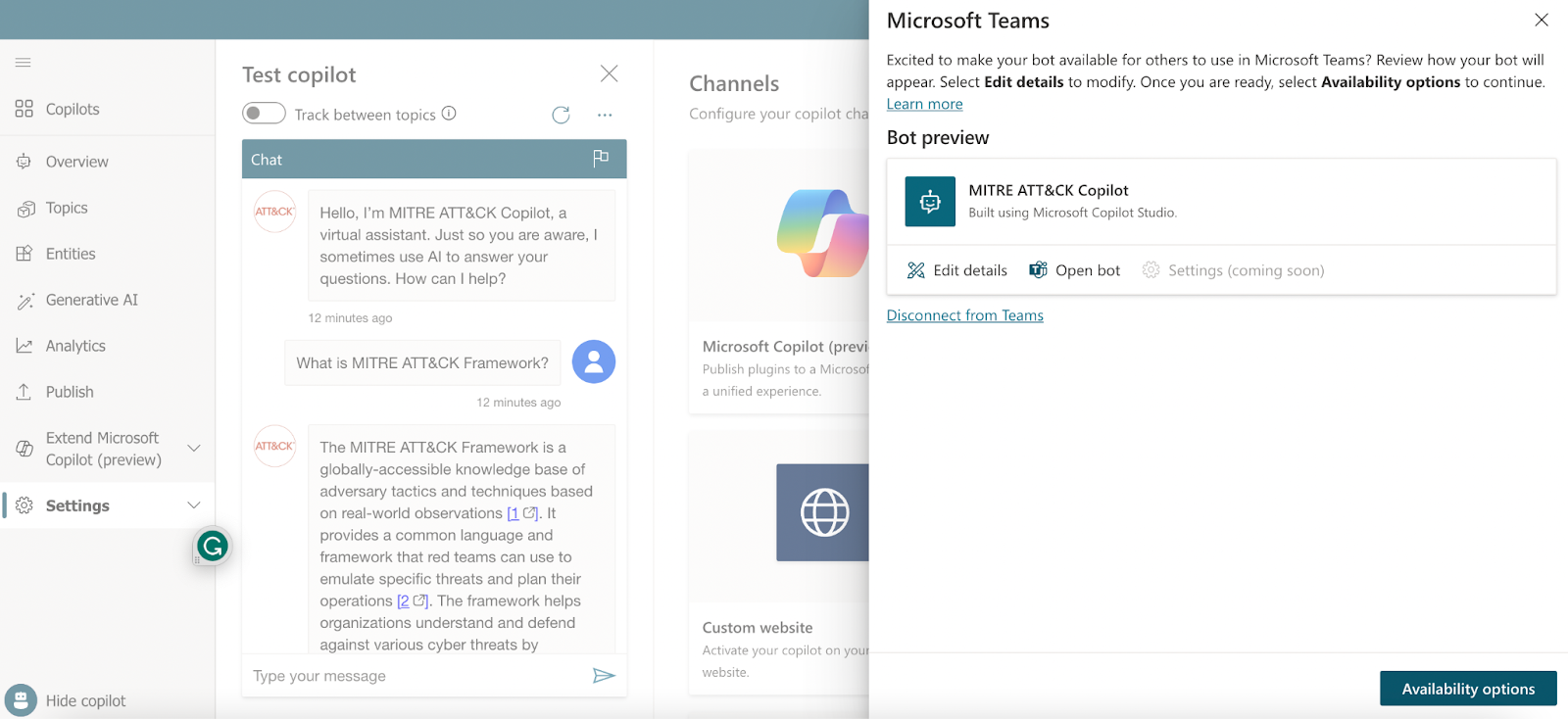Select the Custom website globe tile
This screenshot has height=719, width=1568.
click(822, 512)
